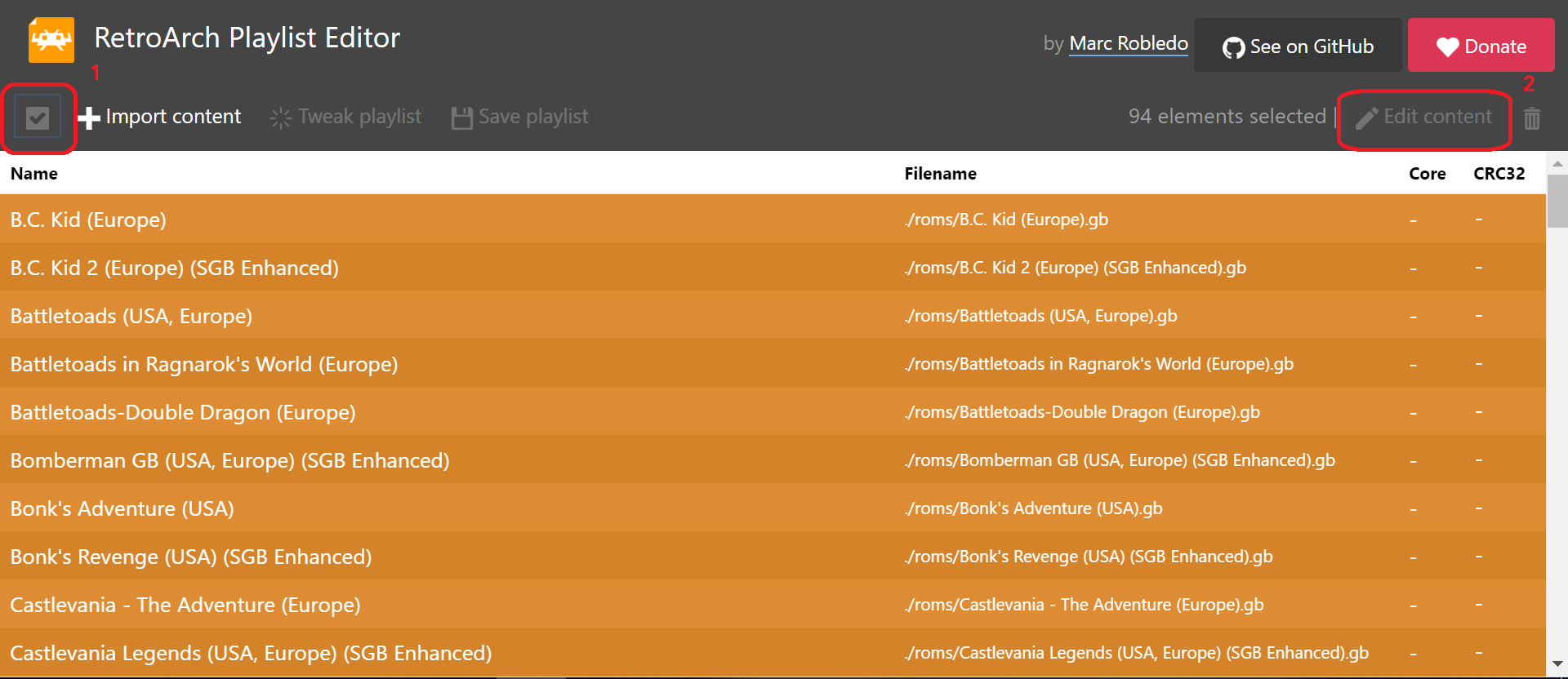Click filename ./roms/Castlevania Legends (USA, Europe) (SGB Enhanced).gb
The image size is (1568, 679).
(1137, 653)
